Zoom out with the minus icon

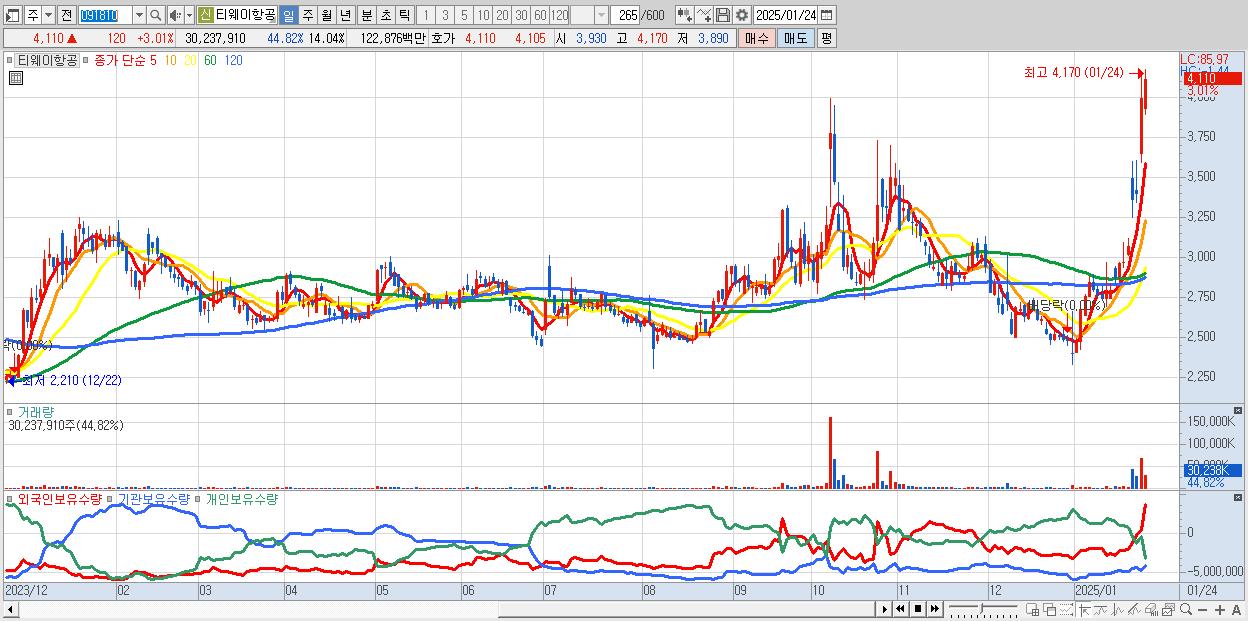pos(1202,609)
